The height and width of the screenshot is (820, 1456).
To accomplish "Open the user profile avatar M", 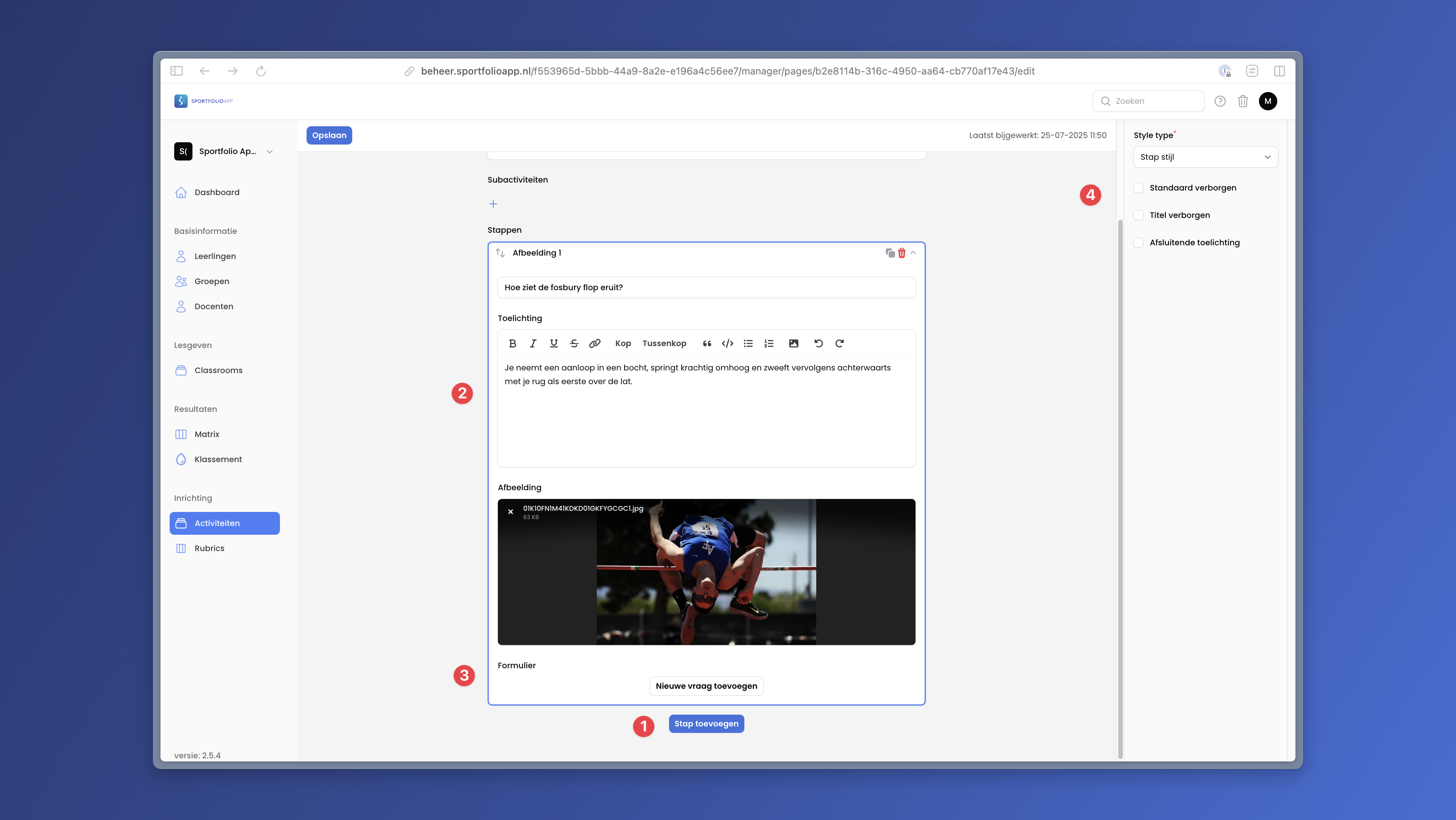I will (x=1268, y=101).
